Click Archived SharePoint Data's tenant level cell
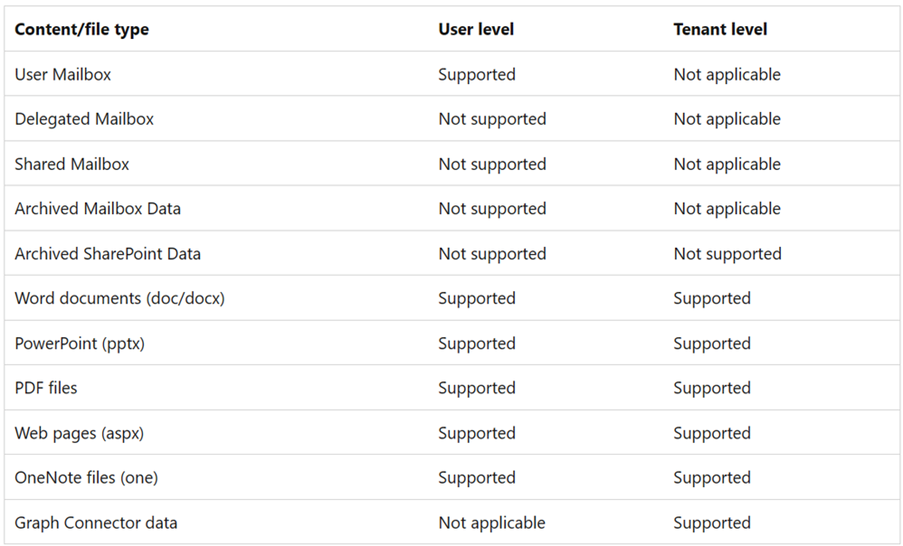The width and height of the screenshot is (903, 546). (727, 254)
